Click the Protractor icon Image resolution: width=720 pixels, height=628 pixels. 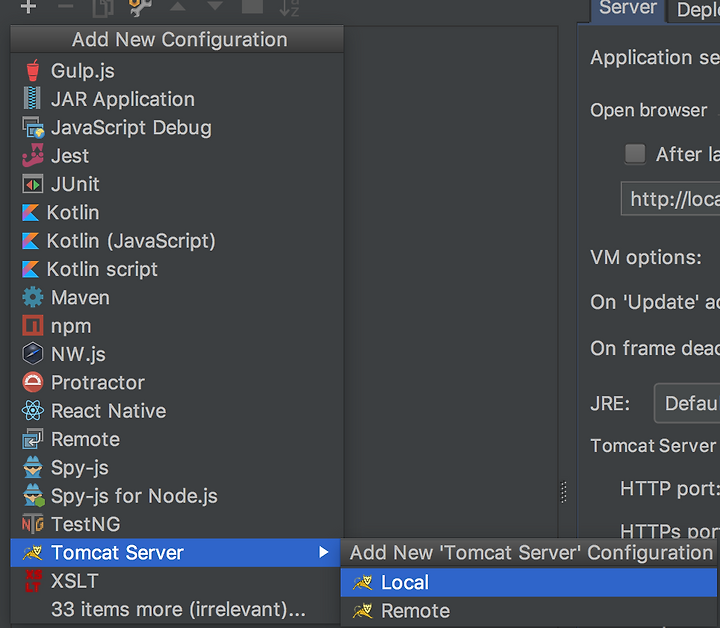pos(33,382)
